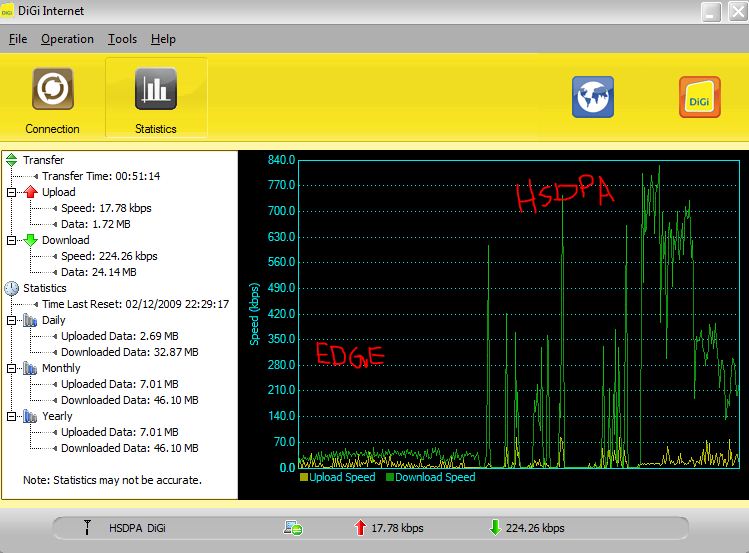
Task: Select the Statistics tree label
Action: 44,288
